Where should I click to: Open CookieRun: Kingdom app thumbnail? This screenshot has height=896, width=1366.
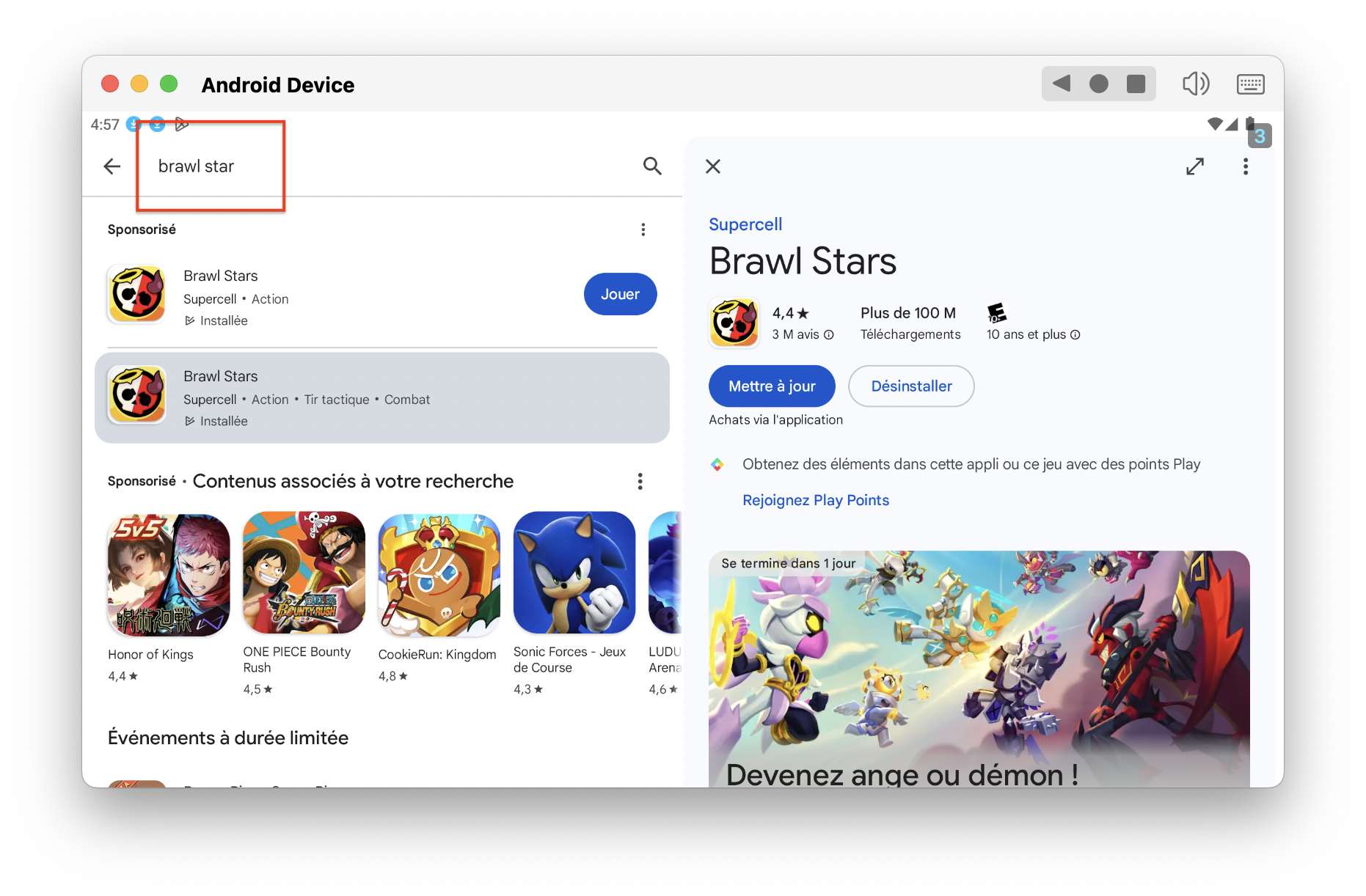point(439,574)
